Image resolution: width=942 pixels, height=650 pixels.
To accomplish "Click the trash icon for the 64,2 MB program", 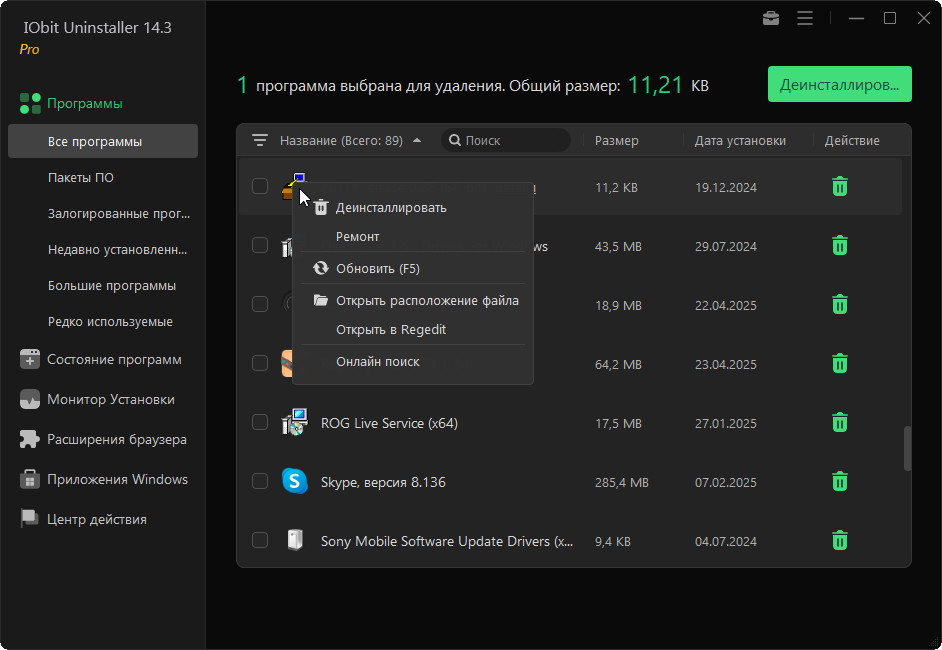I will 840,363.
